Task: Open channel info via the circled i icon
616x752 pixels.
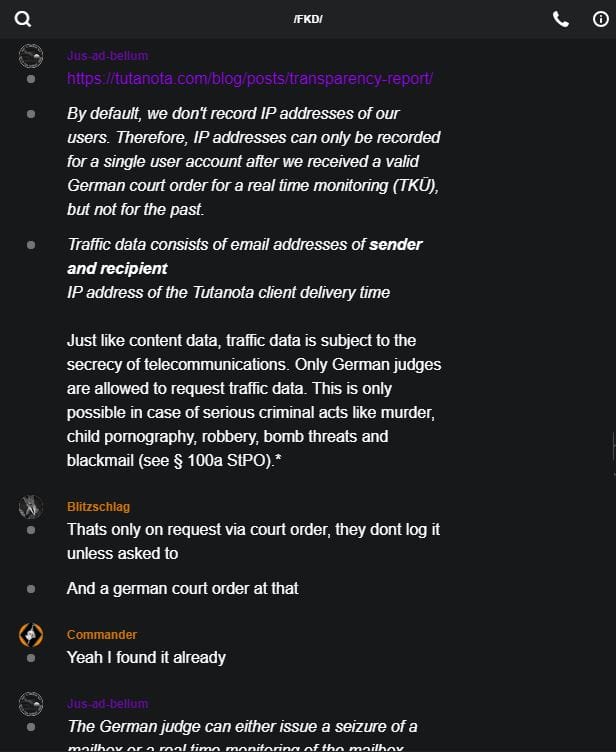Action: point(600,19)
